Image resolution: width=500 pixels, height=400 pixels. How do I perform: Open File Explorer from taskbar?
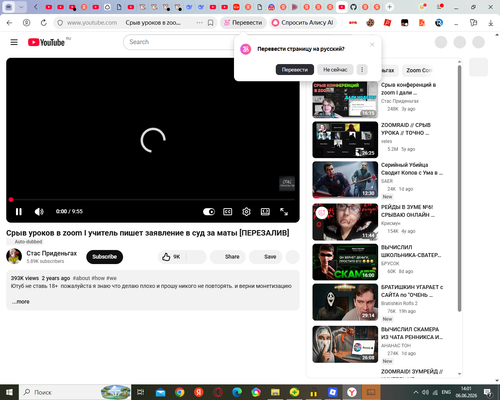[275, 392]
